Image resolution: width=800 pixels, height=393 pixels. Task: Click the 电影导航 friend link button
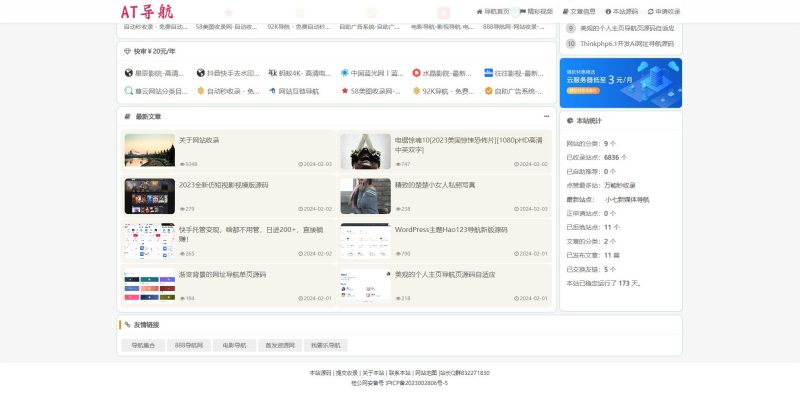(x=234, y=346)
